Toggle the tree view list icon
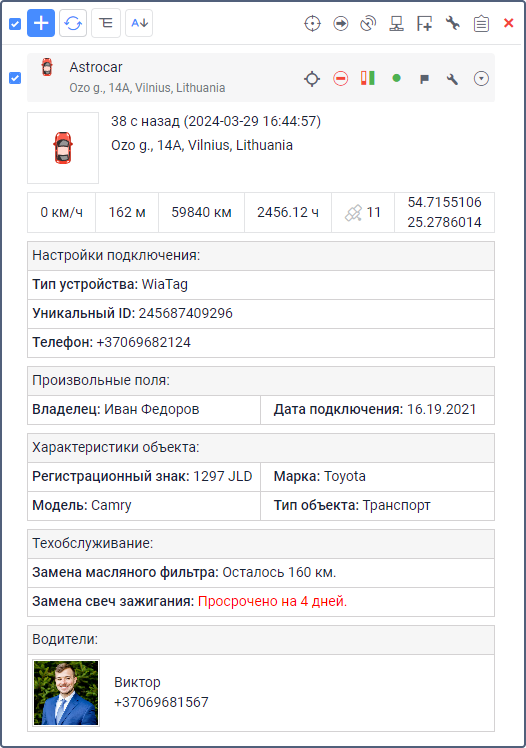 pos(106,23)
